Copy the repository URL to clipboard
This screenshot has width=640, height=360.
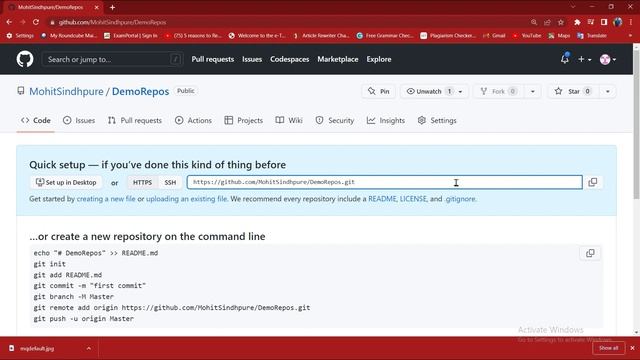click(593, 182)
